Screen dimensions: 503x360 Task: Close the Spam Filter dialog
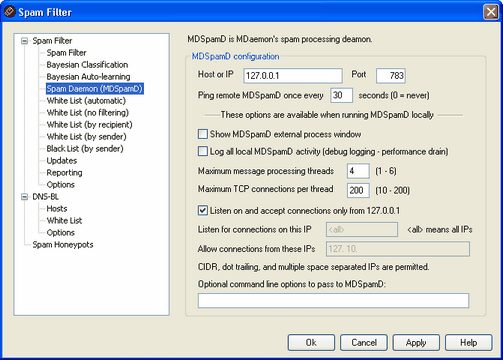click(491, 12)
